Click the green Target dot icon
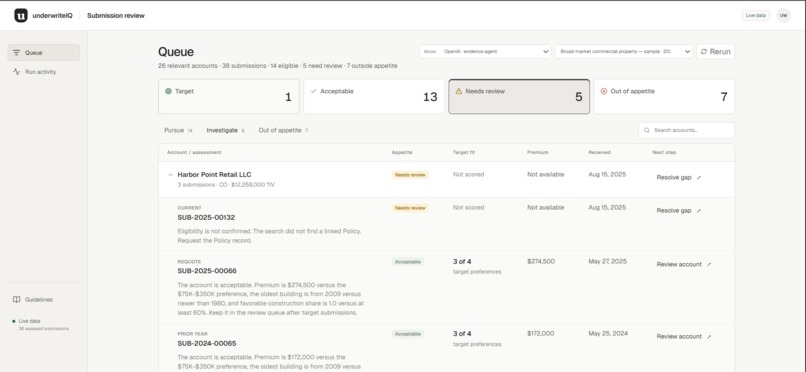The image size is (806, 372). click(x=168, y=91)
